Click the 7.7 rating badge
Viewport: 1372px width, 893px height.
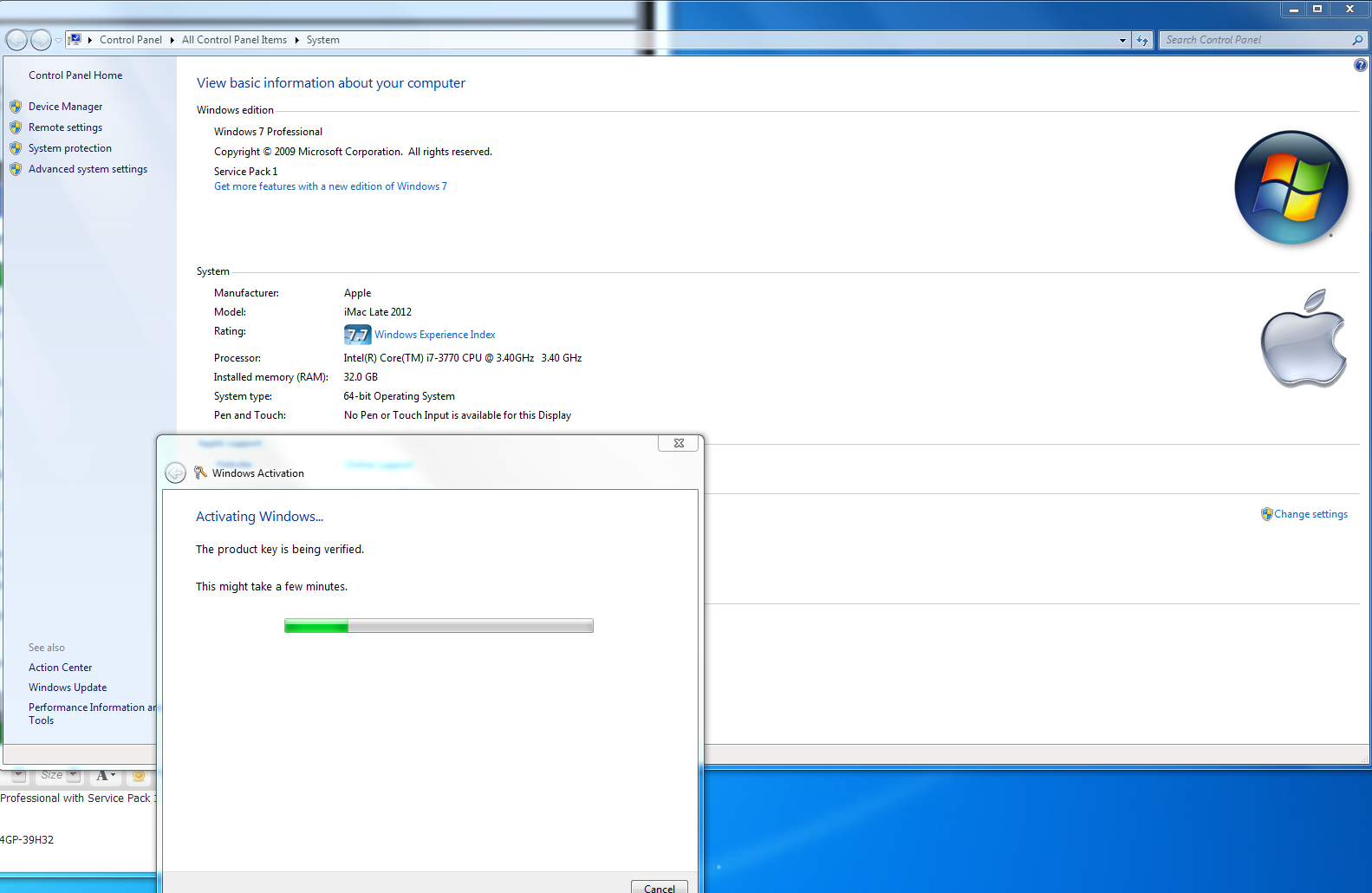[357, 335]
